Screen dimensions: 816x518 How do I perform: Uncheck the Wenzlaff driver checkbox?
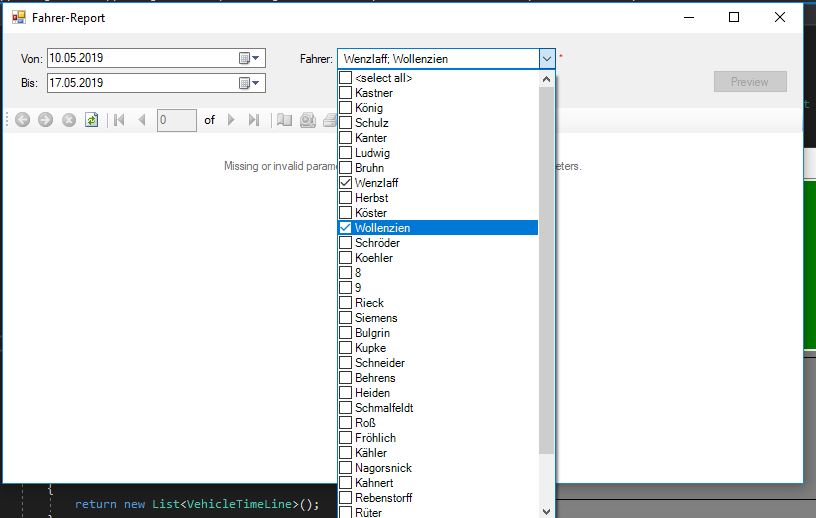(346, 183)
